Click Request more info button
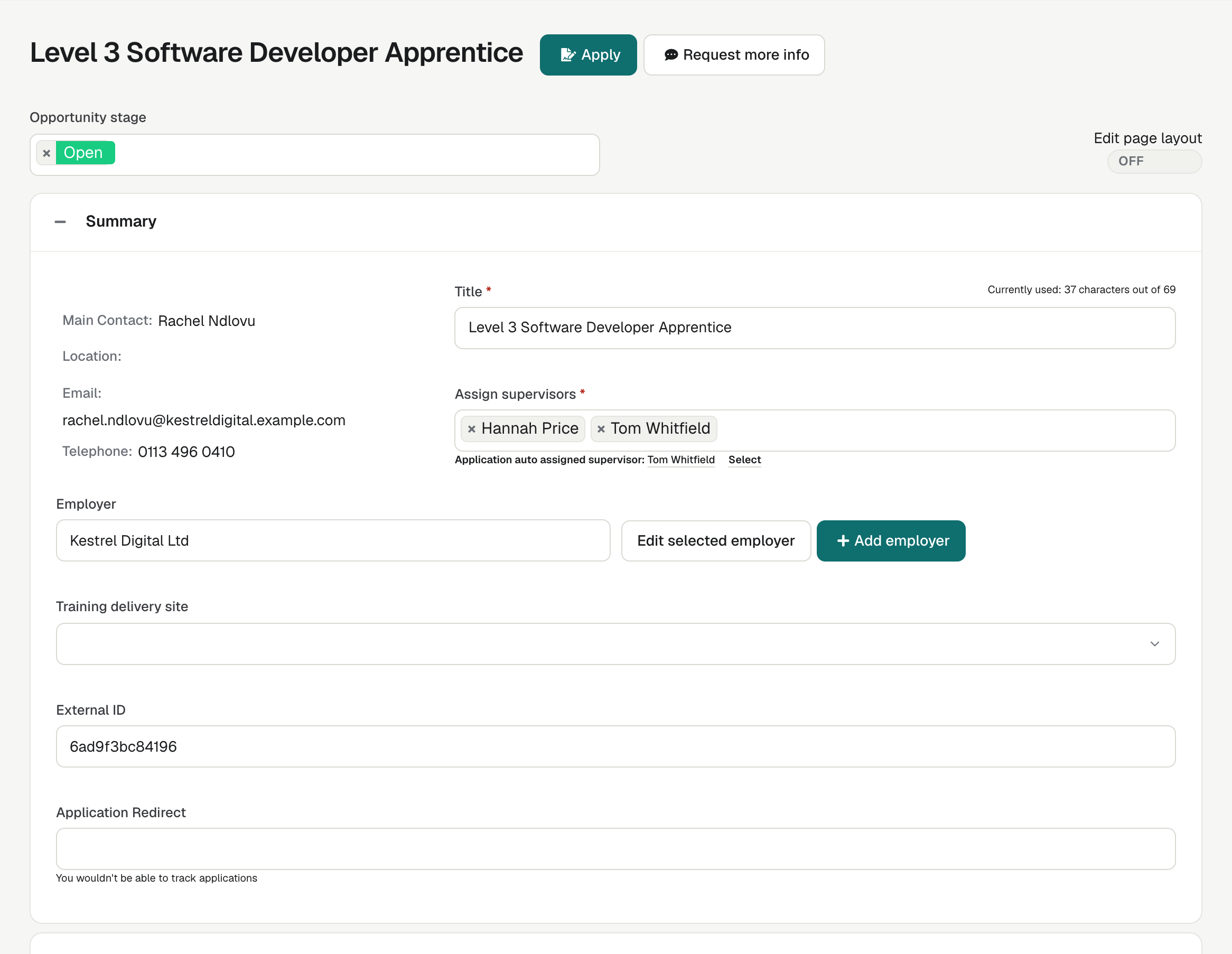The height and width of the screenshot is (954, 1232). click(x=734, y=55)
